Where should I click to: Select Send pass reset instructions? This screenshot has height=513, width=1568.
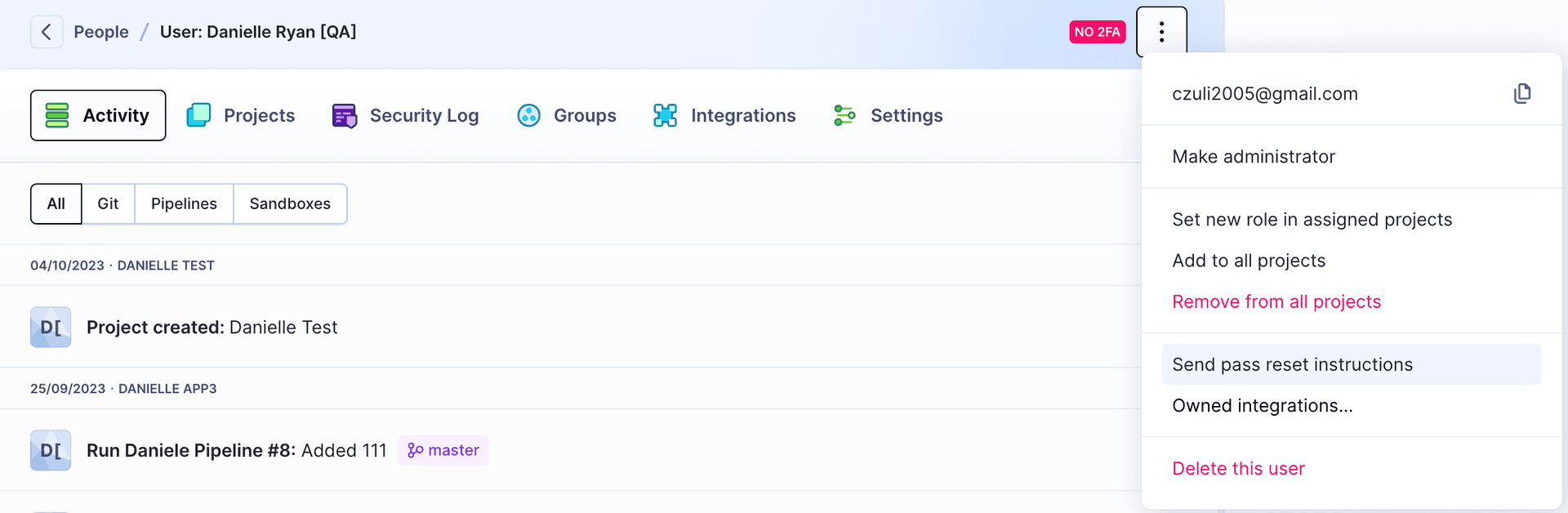[1292, 364]
